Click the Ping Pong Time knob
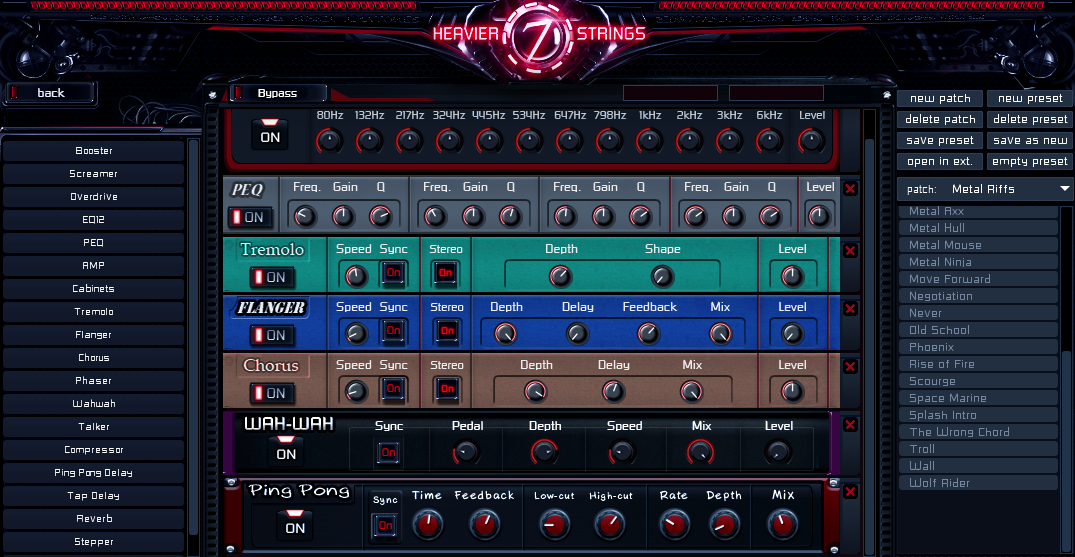 427,525
